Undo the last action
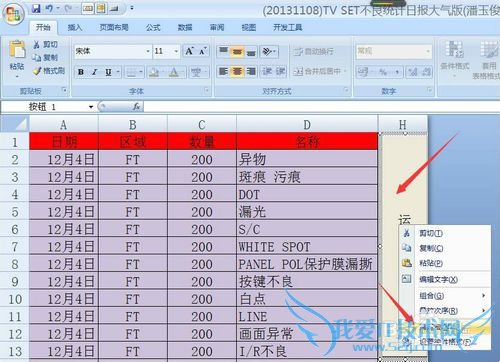The height and width of the screenshot is (362, 500). click(49, 9)
